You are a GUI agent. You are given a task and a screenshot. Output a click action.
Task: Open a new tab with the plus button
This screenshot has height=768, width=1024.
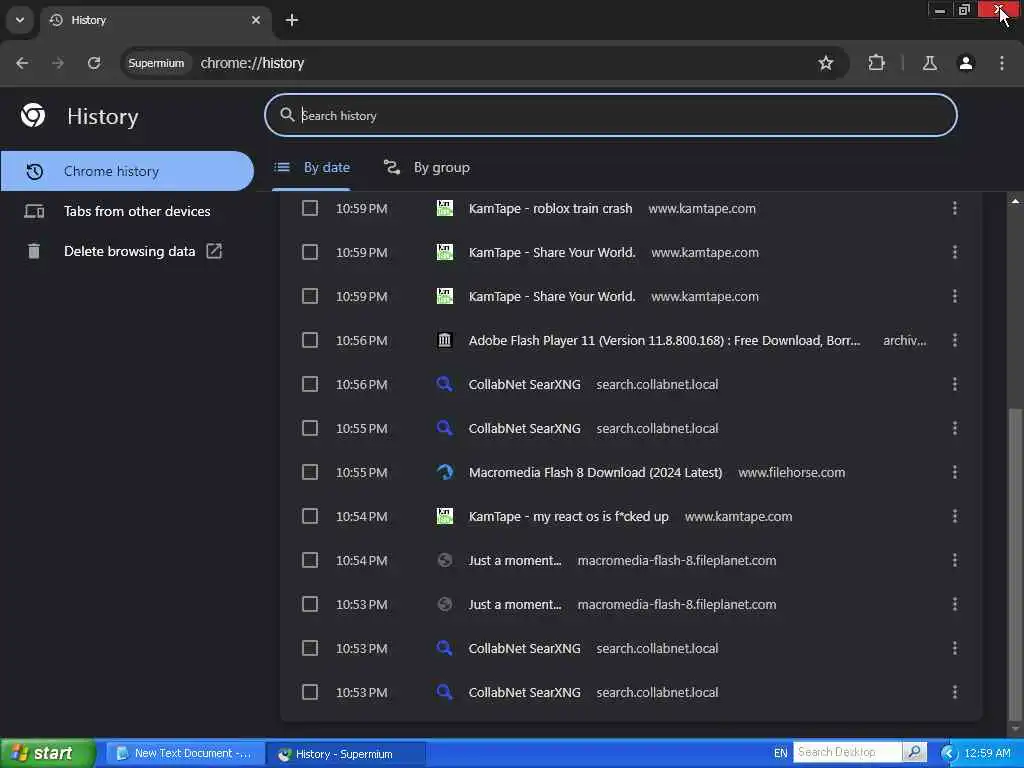click(x=292, y=20)
